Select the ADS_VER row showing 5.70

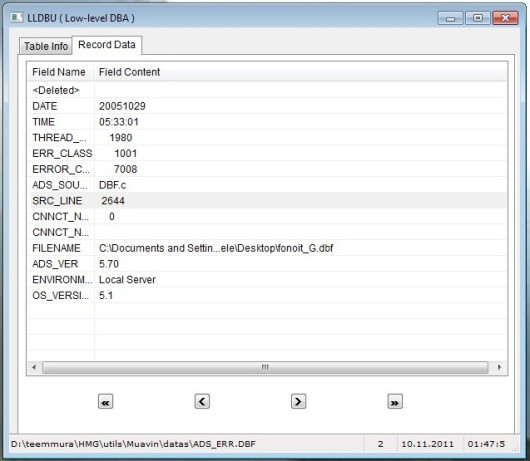tap(267, 264)
